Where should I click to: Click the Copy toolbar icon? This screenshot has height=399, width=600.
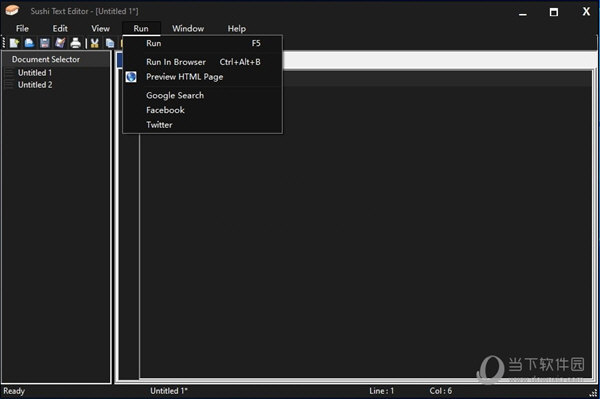click(110, 43)
